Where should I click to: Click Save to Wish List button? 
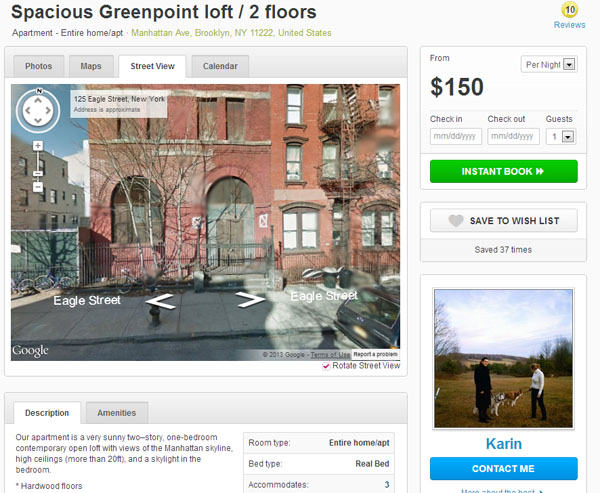[504, 220]
